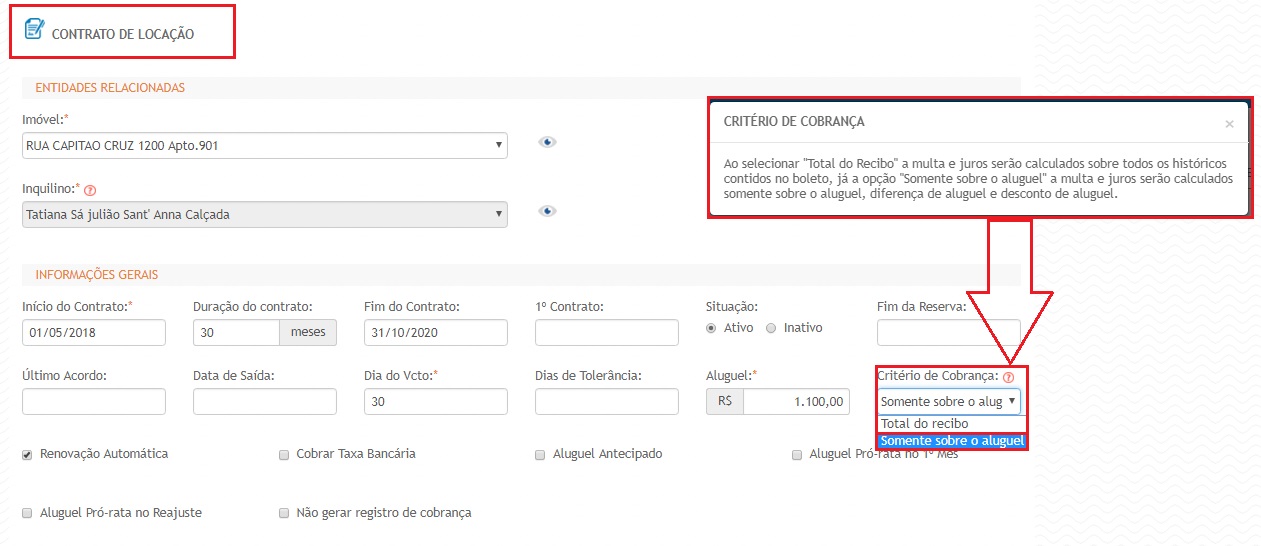Click help icon next to Inquilino label
Viewport: 1261px width, 546px height.
(x=90, y=190)
